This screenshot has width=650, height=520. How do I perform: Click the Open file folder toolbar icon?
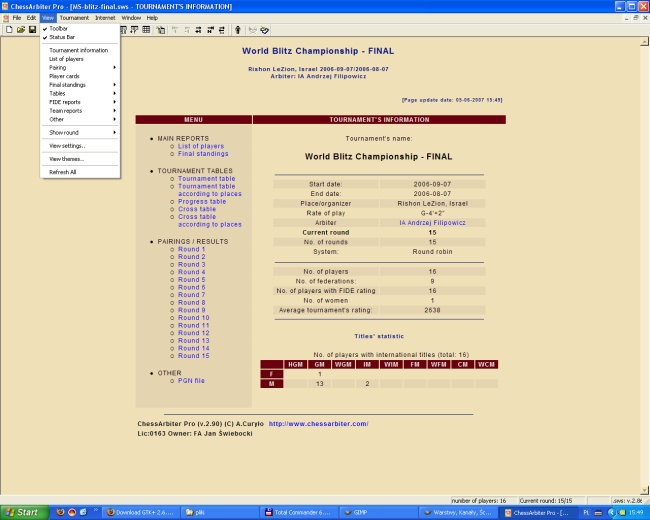21,29
